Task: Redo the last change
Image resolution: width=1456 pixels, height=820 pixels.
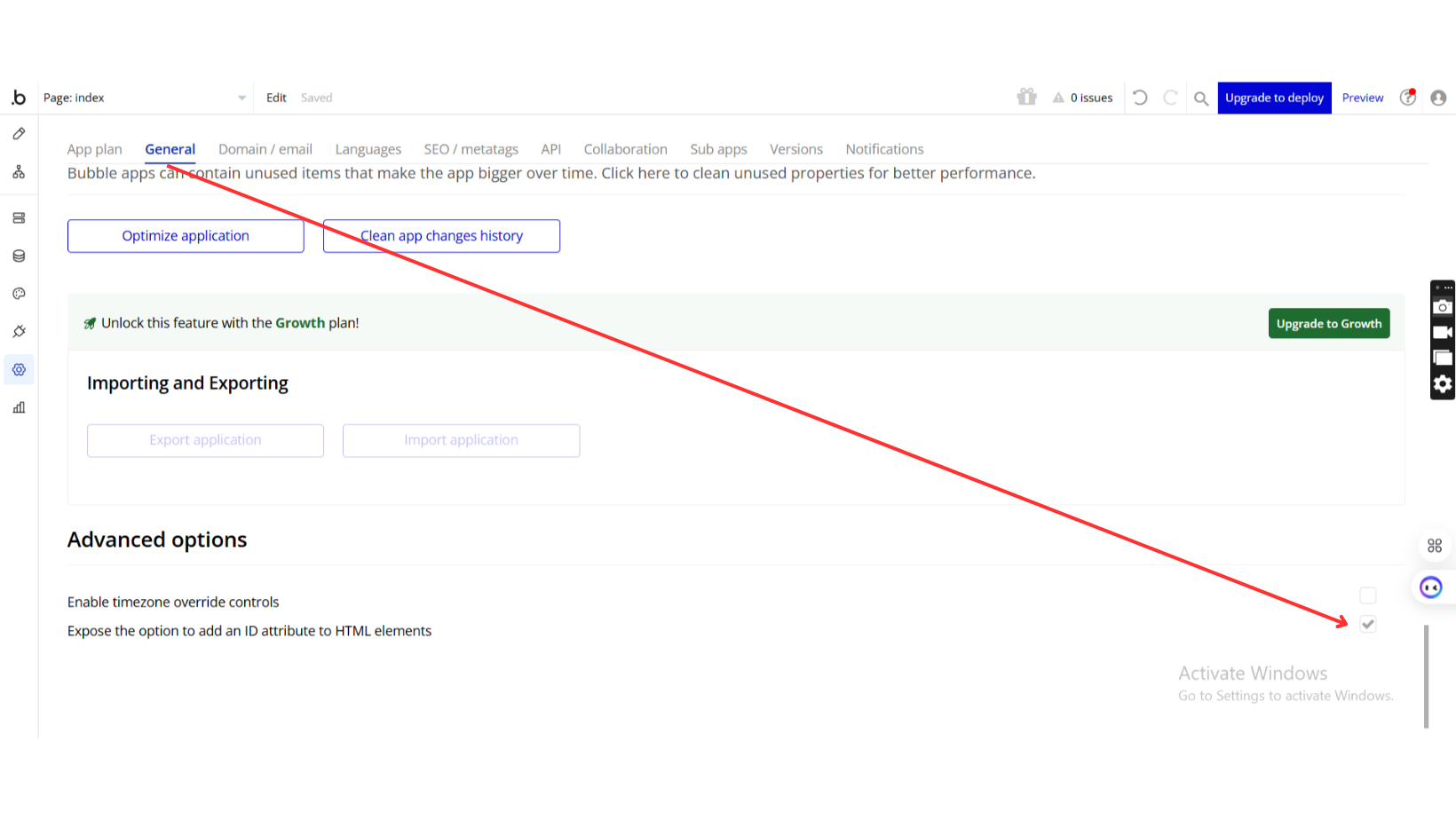Action: (x=1171, y=98)
